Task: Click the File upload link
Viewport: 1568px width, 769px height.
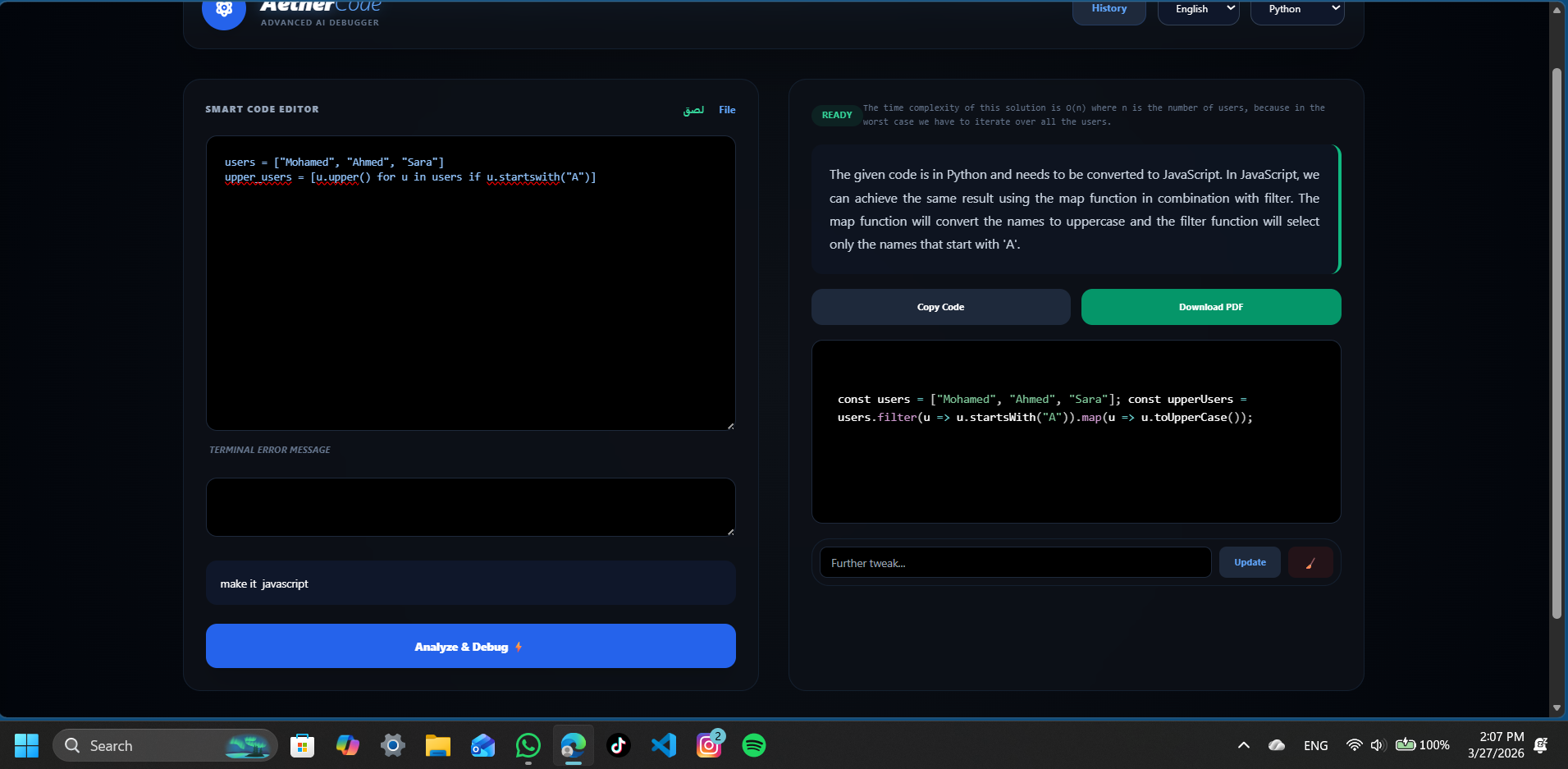Action: pyautogui.click(x=727, y=109)
